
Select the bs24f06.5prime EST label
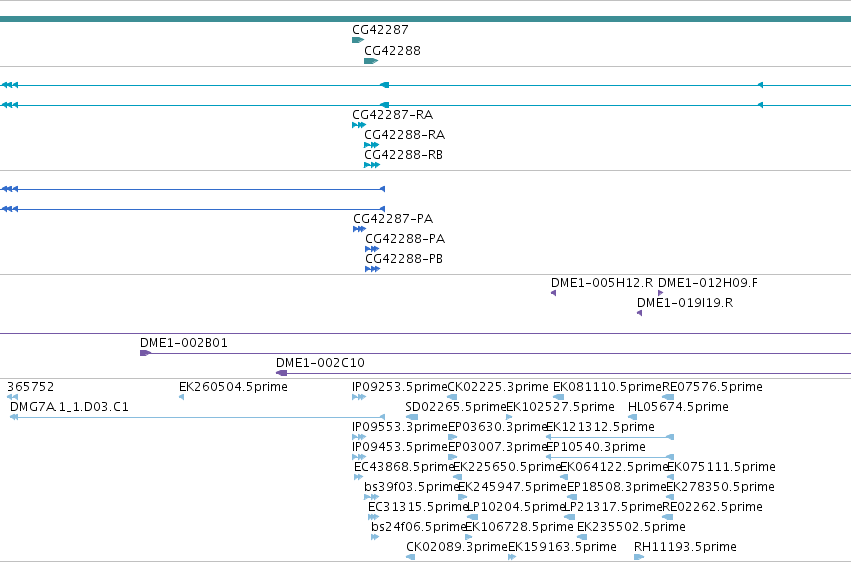418,527
